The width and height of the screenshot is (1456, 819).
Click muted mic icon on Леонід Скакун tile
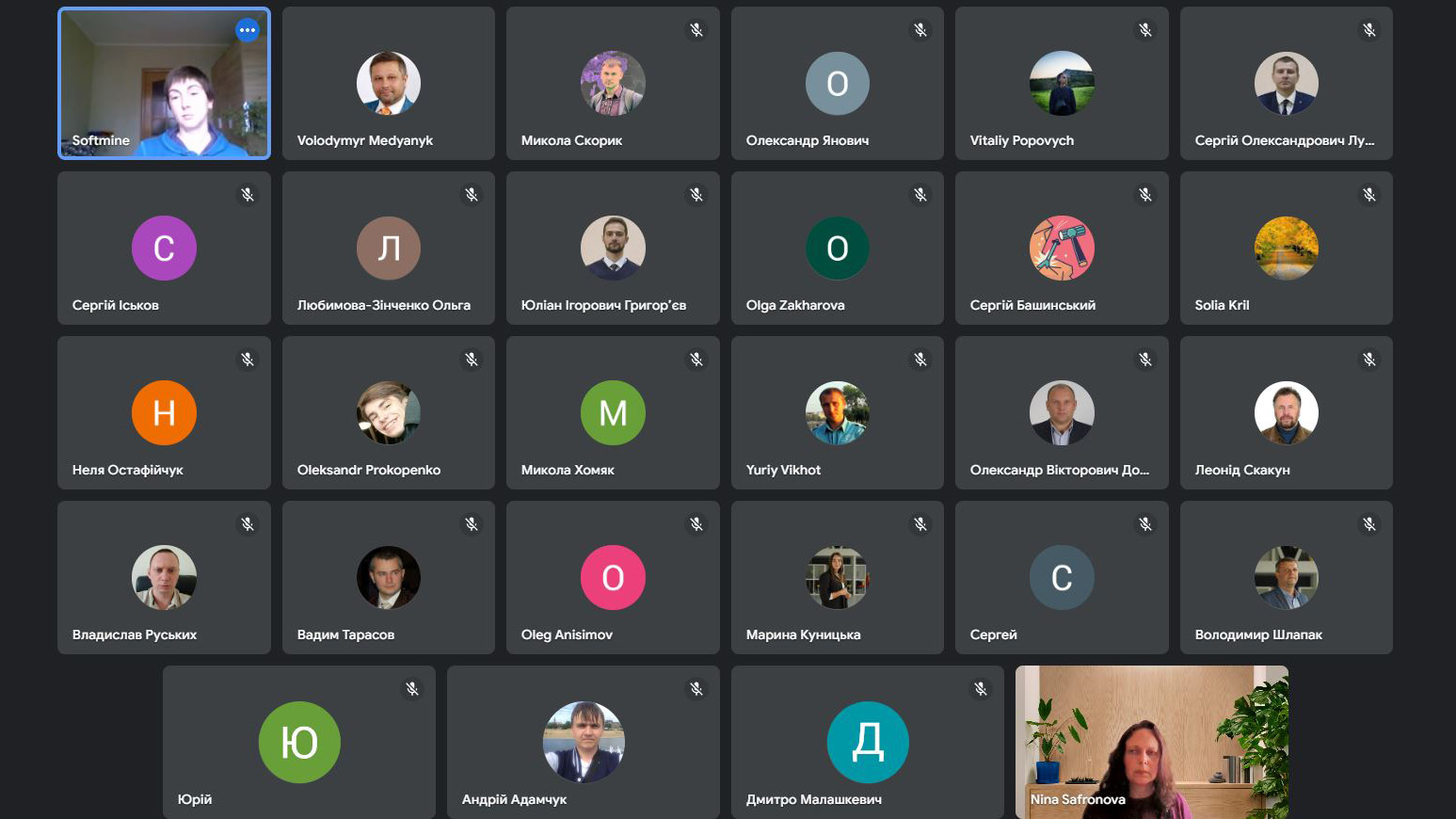[x=1369, y=360]
